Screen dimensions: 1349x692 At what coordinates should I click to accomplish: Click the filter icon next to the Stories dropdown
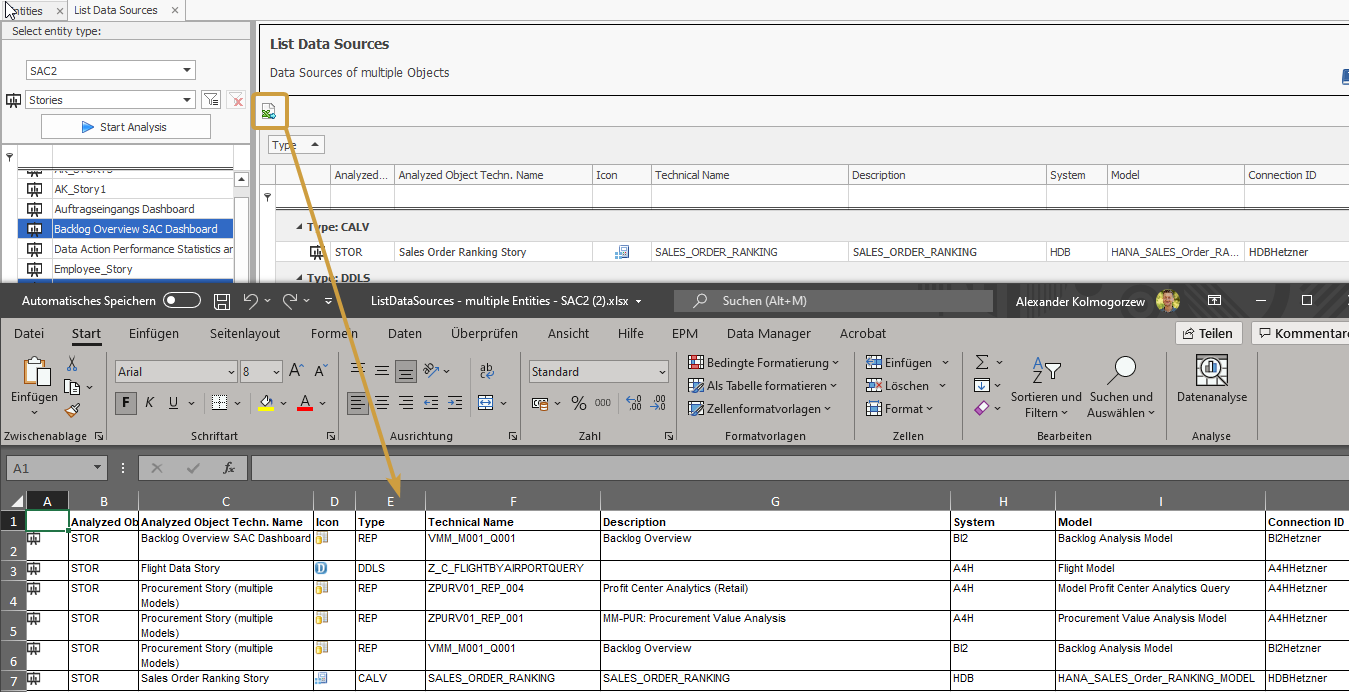(x=211, y=99)
